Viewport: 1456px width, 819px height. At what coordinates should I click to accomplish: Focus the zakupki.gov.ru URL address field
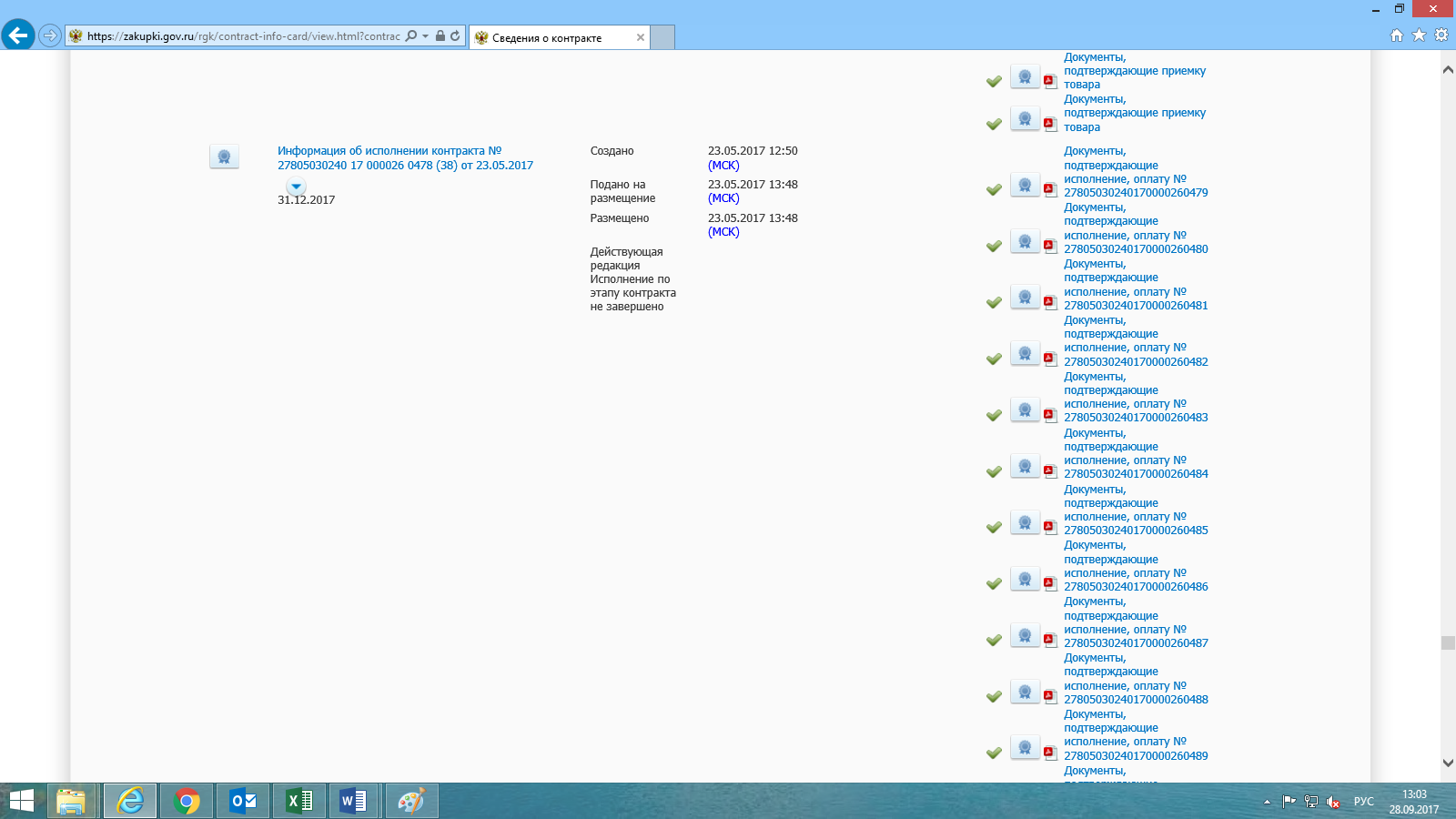[243, 36]
